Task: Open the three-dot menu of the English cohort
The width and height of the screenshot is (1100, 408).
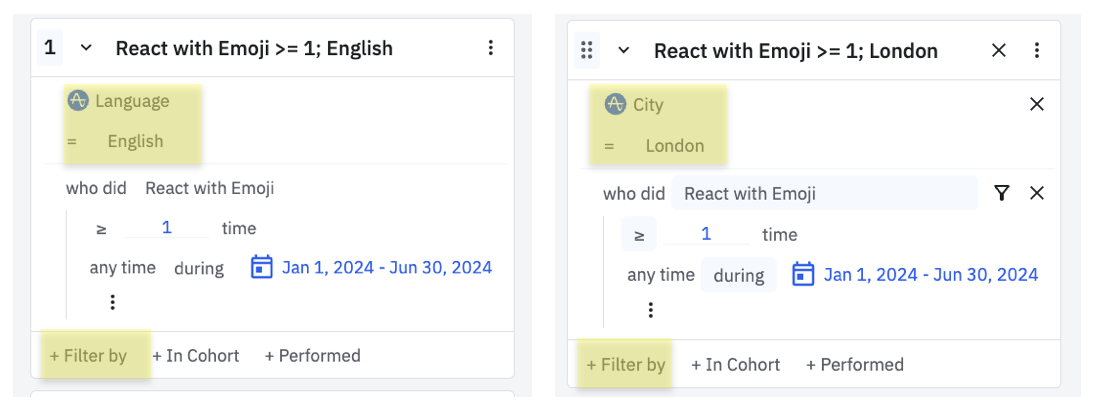Action: [491, 48]
